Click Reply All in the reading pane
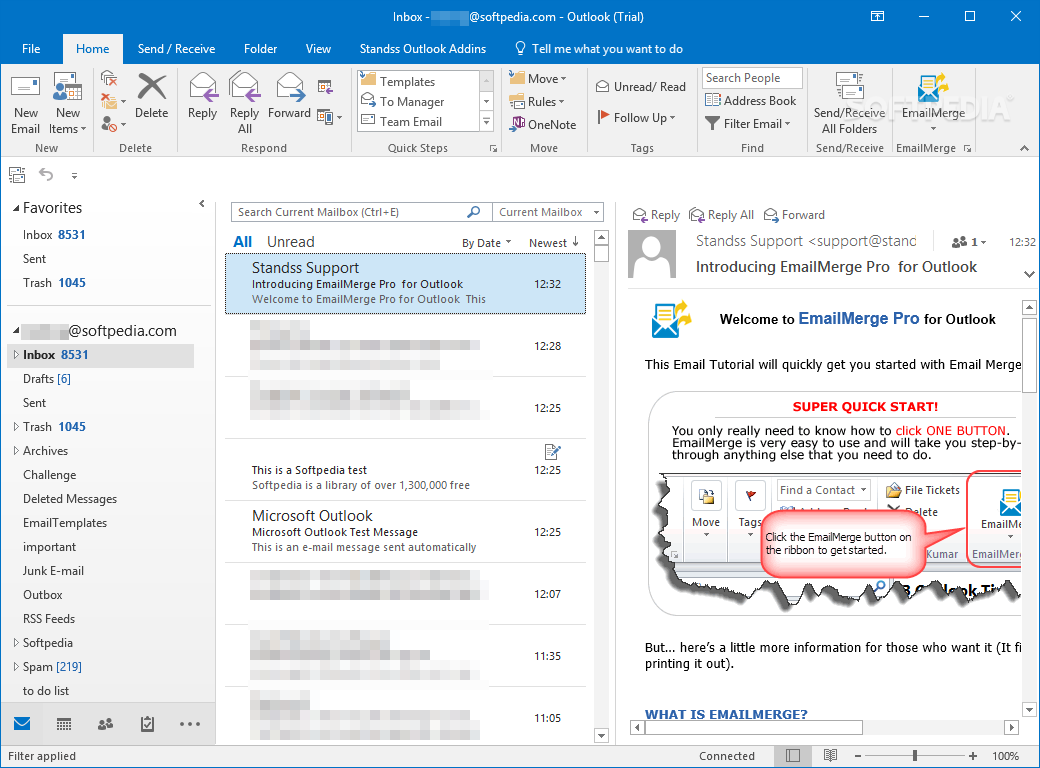This screenshot has width=1040, height=768. click(x=722, y=214)
